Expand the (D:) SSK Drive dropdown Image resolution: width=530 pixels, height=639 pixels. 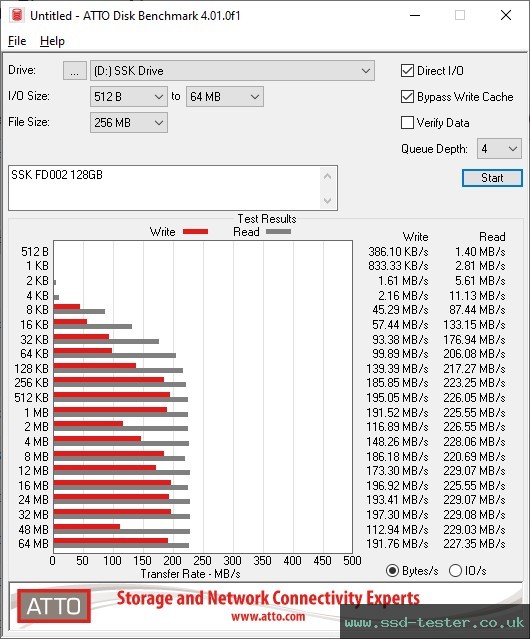click(232, 71)
